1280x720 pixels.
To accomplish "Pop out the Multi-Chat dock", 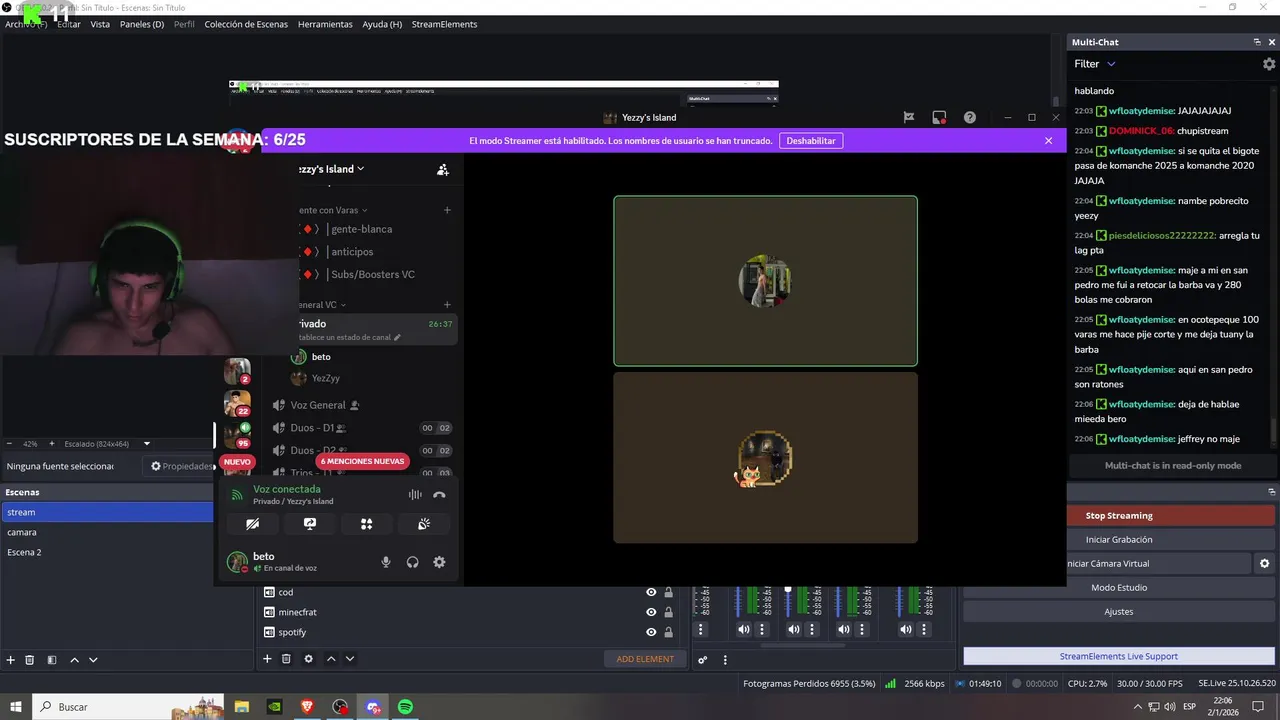I will click(1257, 42).
